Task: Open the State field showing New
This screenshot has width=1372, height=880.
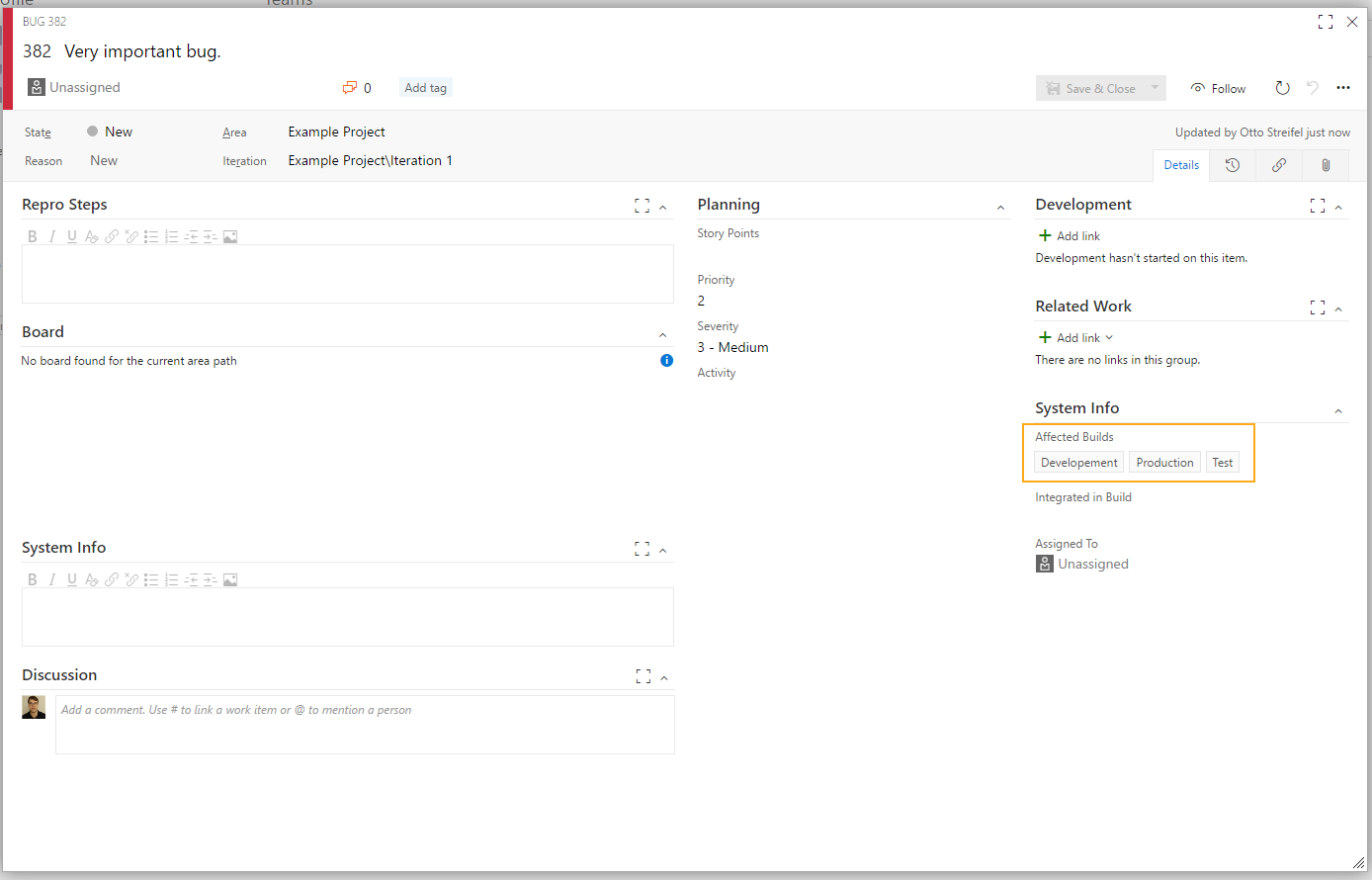Action: click(x=119, y=132)
